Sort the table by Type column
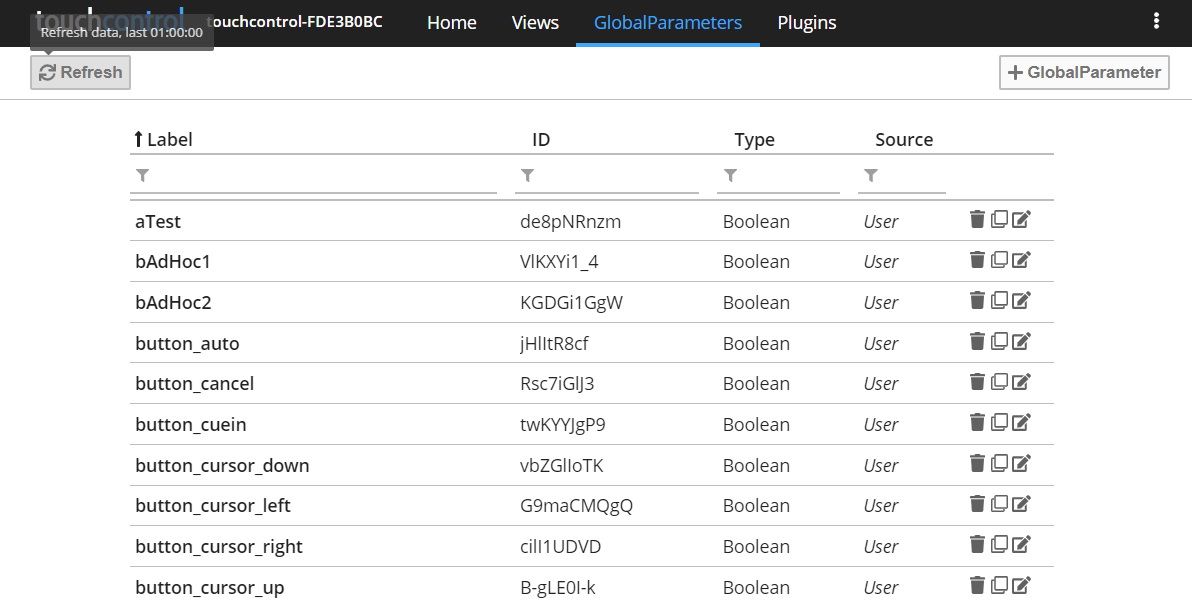This screenshot has height=605, width=1192. tap(754, 140)
